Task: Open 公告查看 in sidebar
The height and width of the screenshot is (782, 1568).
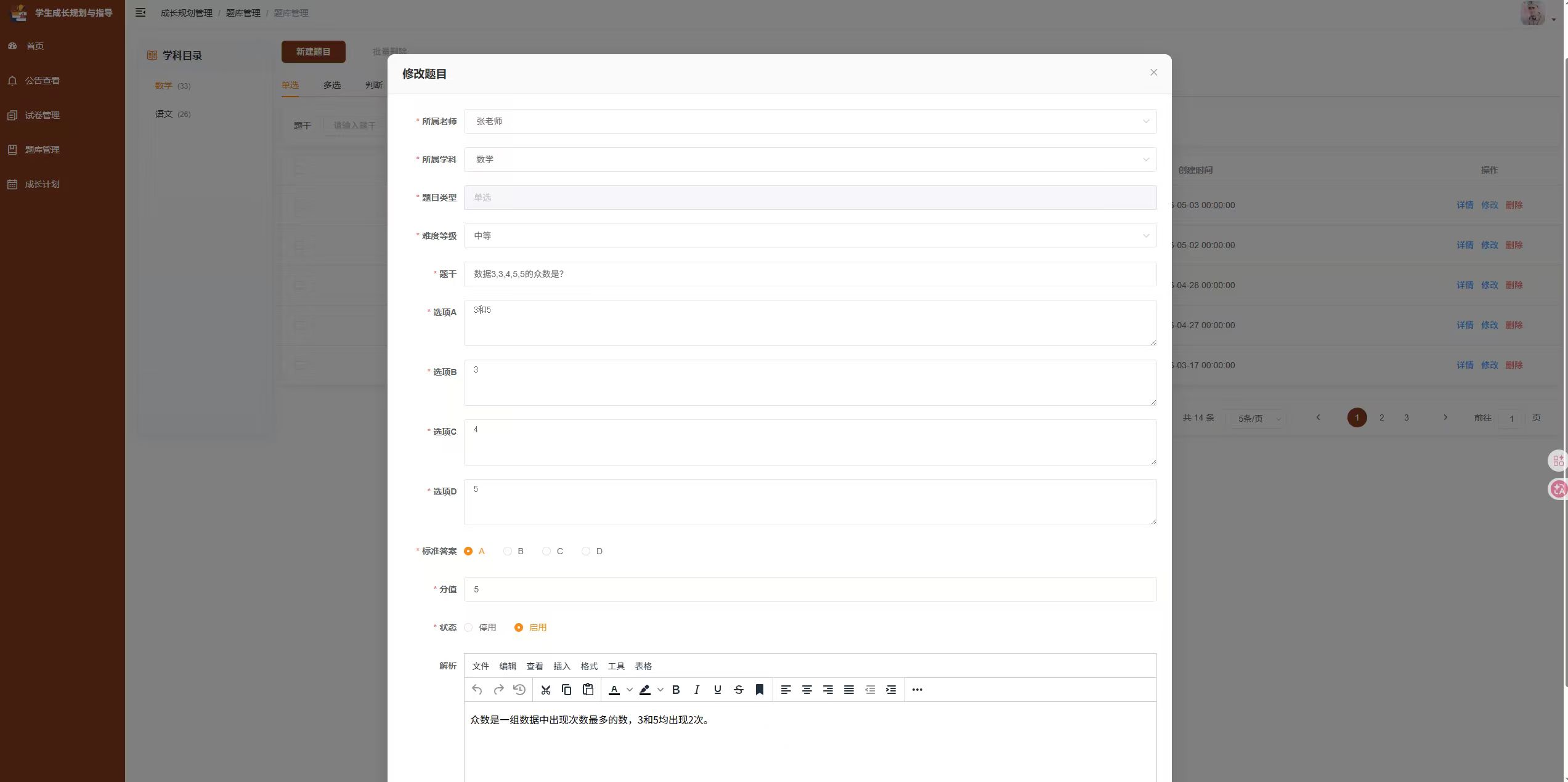Action: 43,81
